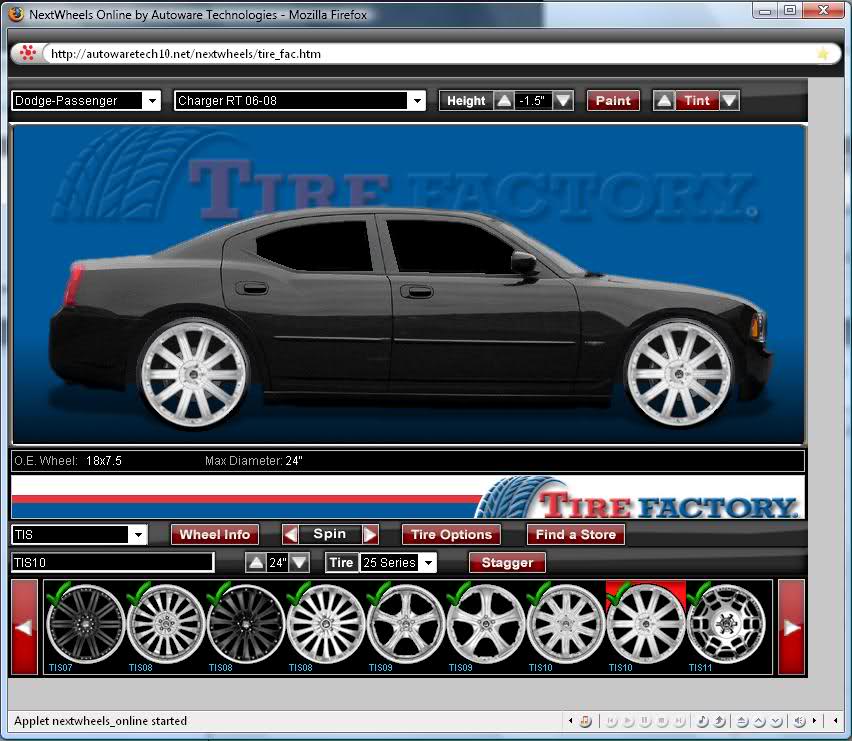Select the black TIS07 wheel thumbnail
Viewport: 852px width, 741px height.
point(86,624)
